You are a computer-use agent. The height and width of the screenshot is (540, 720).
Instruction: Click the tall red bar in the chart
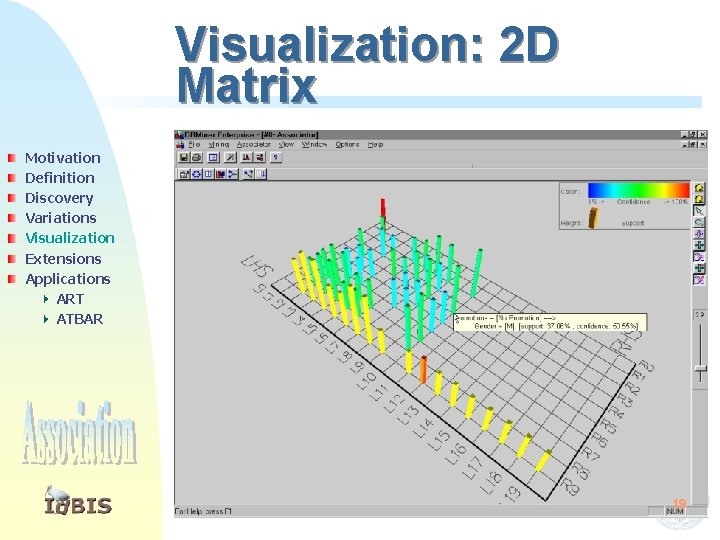click(382, 208)
